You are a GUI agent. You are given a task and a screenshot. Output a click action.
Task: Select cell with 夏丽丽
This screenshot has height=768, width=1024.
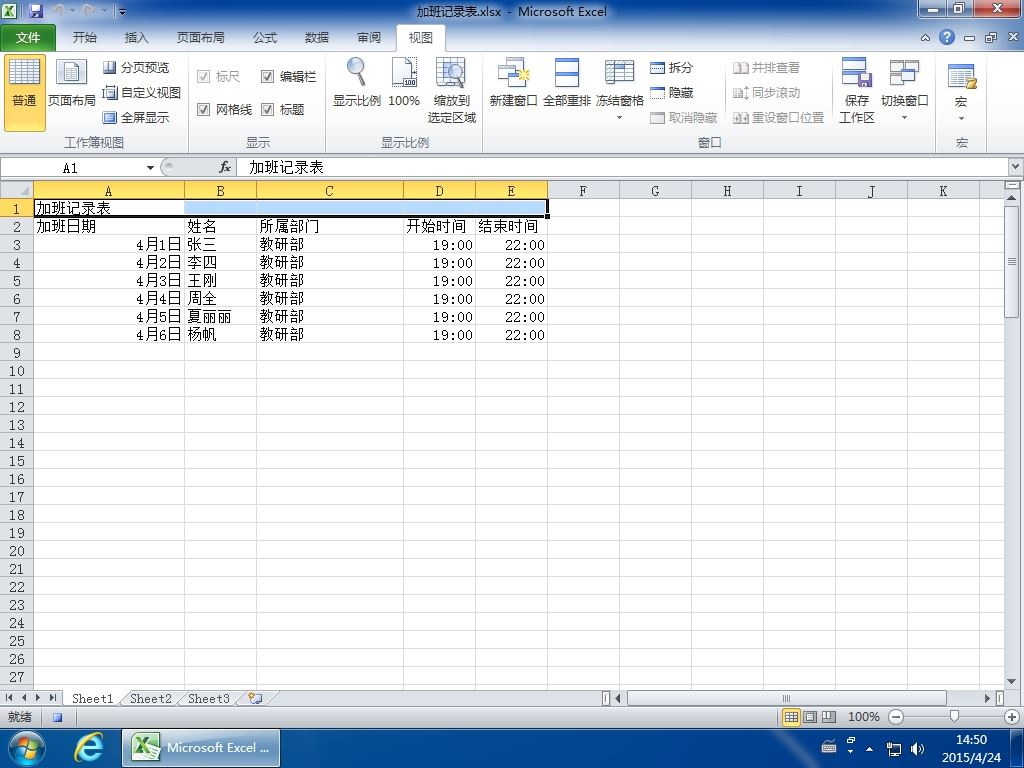[220, 317]
